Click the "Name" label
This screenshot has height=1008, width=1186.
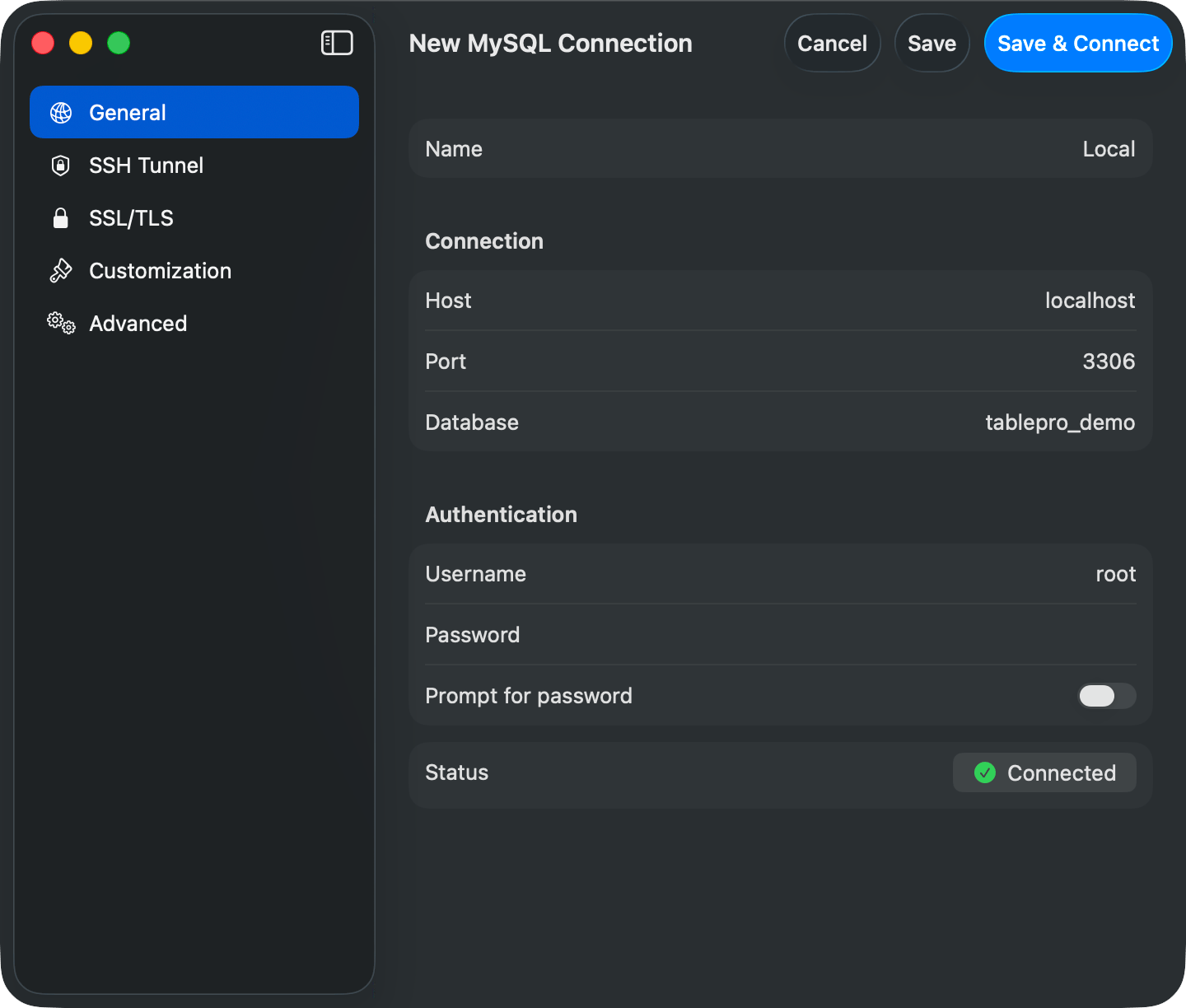pos(454,149)
